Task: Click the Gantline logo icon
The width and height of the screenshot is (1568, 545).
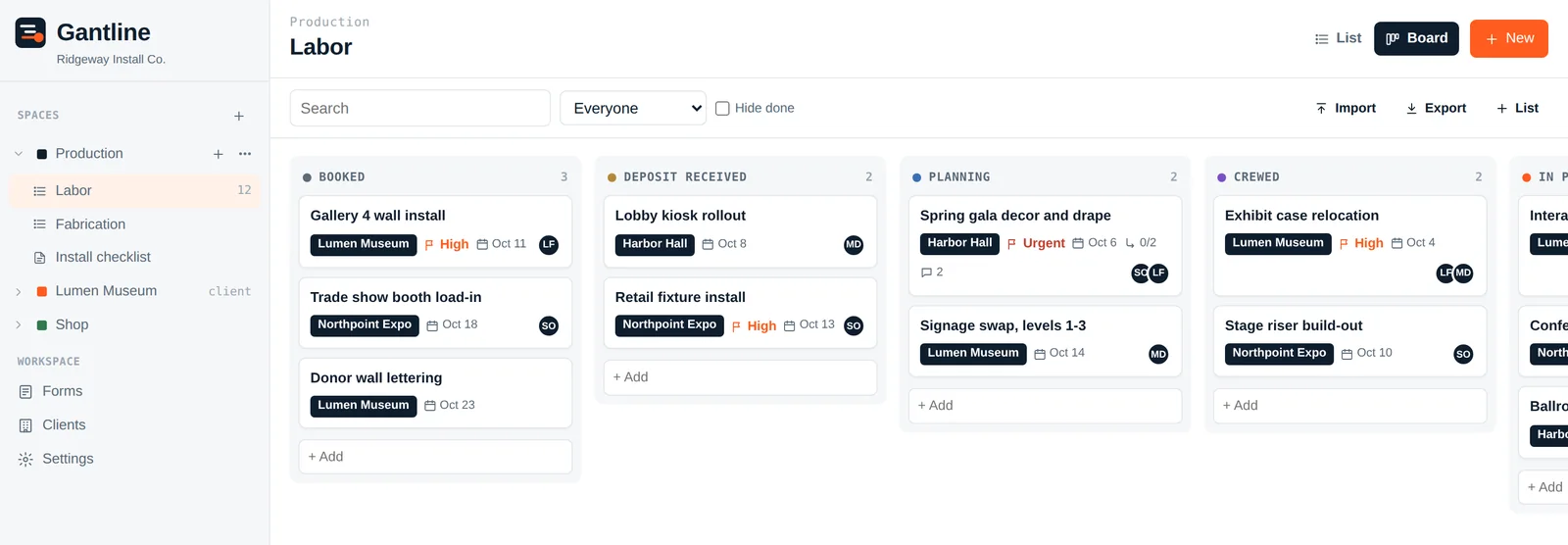Action: tap(30, 33)
